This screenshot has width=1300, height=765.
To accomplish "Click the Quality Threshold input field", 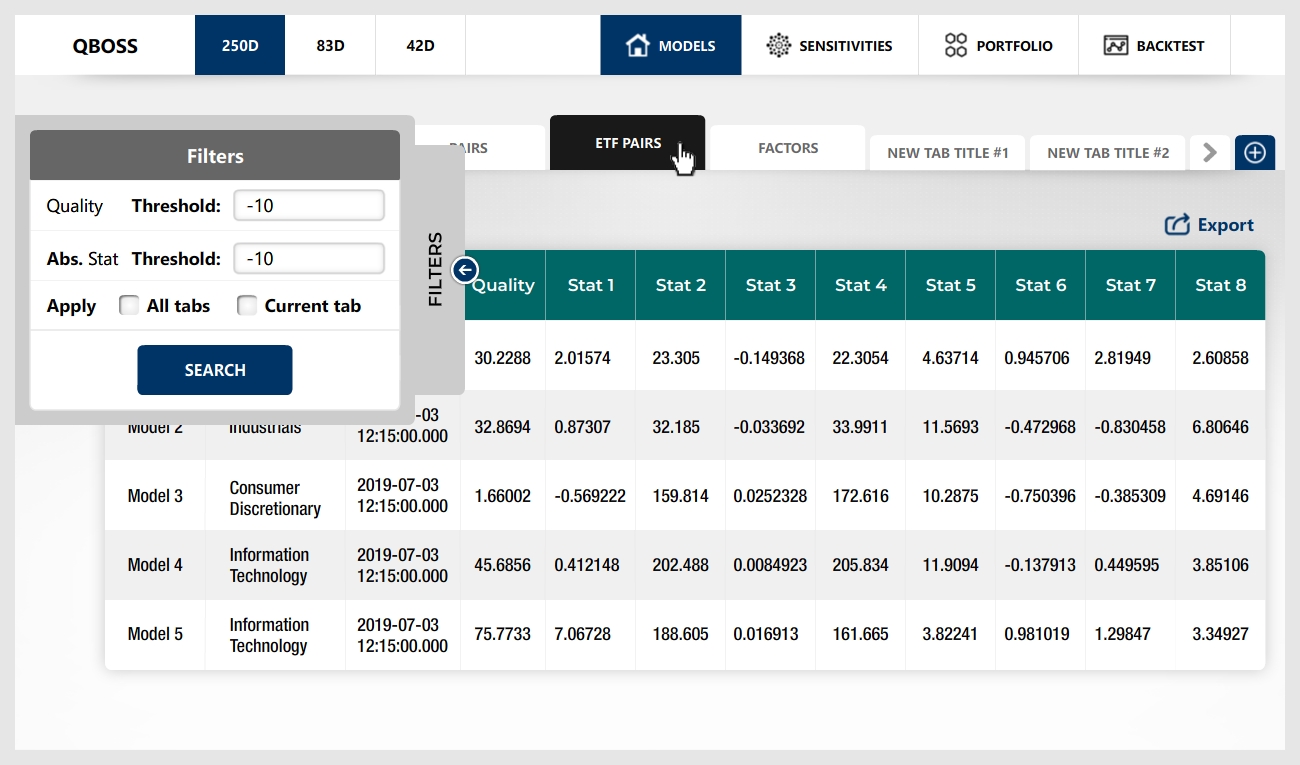I will click(x=309, y=206).
